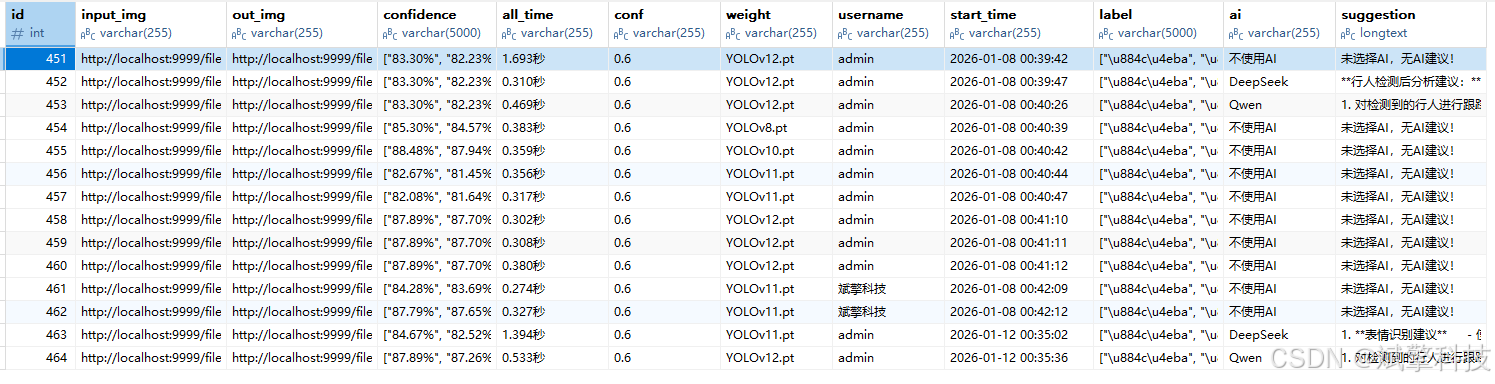Click the all_time column header
The width and height of the screenshot is (1495, 384).
click(x=551, y=23)
